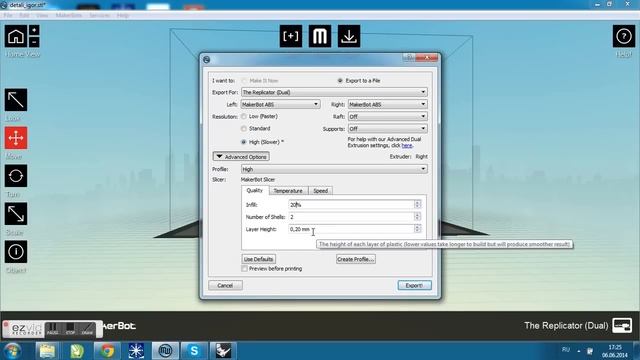The height and width of the screenshot is (360, 640).
Task: Select Export to a File radio
Action: point(340,81)
